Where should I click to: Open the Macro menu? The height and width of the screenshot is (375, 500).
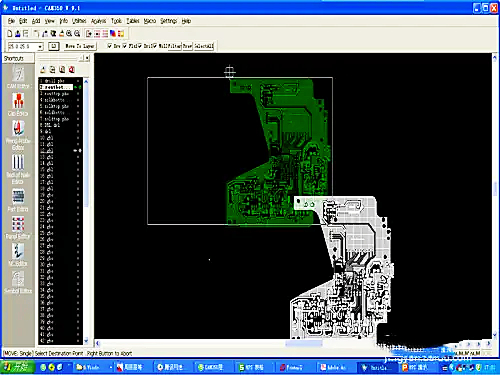point(150,21)
